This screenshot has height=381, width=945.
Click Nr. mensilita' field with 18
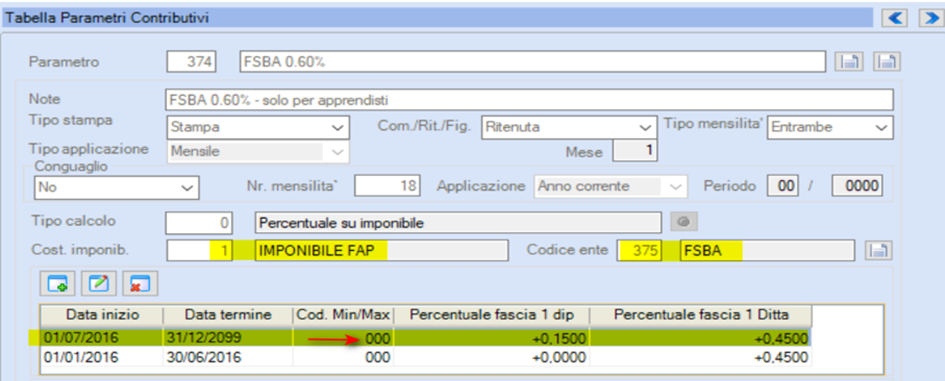click(x=387, y=186)
